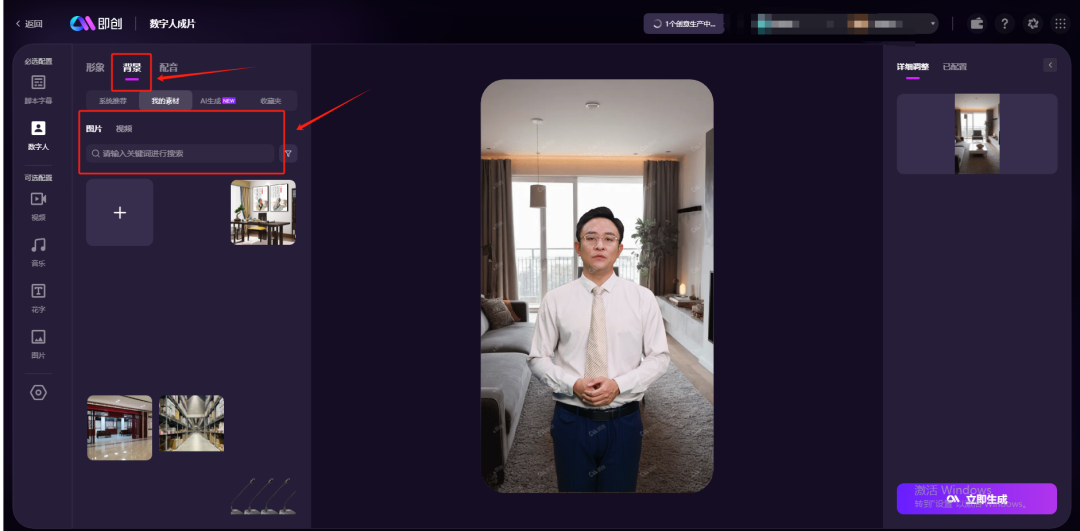Click the 立即生成 generate button
This screenshot has height=531, width=1080.
(976, 498)
